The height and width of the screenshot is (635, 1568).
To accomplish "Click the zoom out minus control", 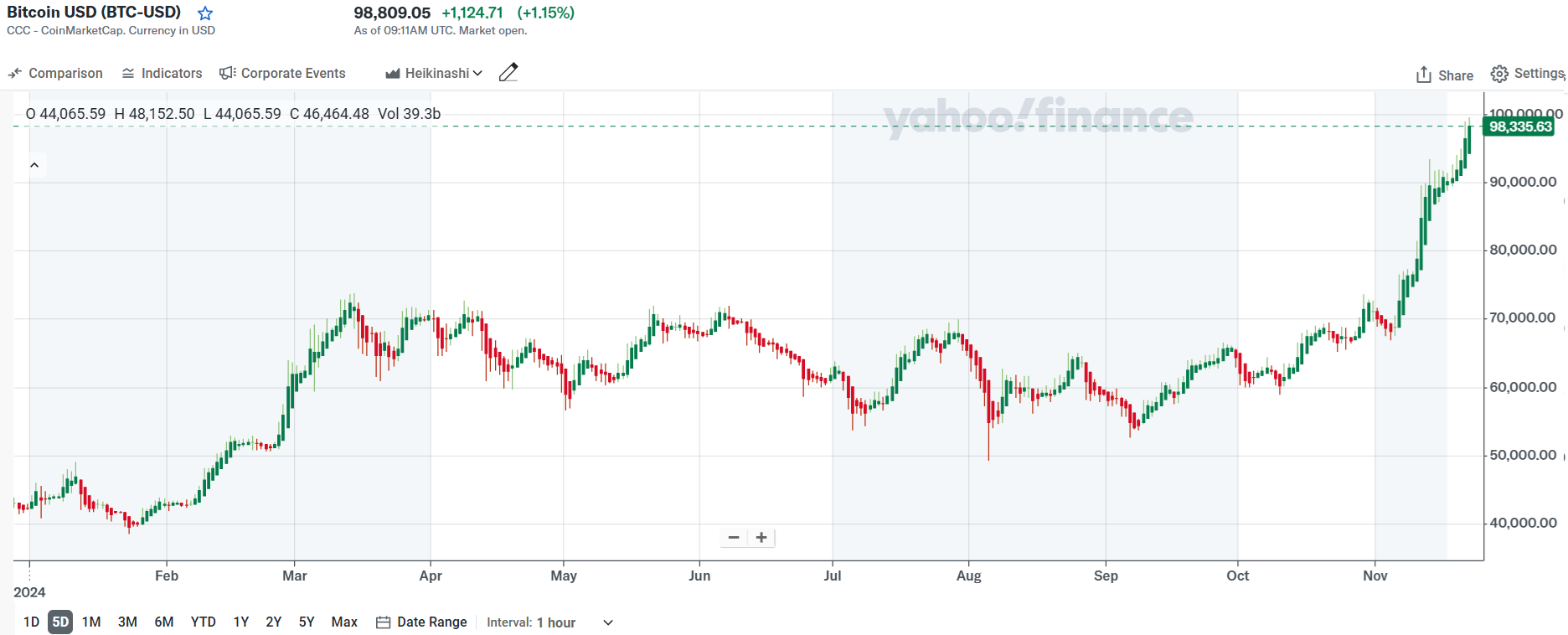I will pos(733,537).
